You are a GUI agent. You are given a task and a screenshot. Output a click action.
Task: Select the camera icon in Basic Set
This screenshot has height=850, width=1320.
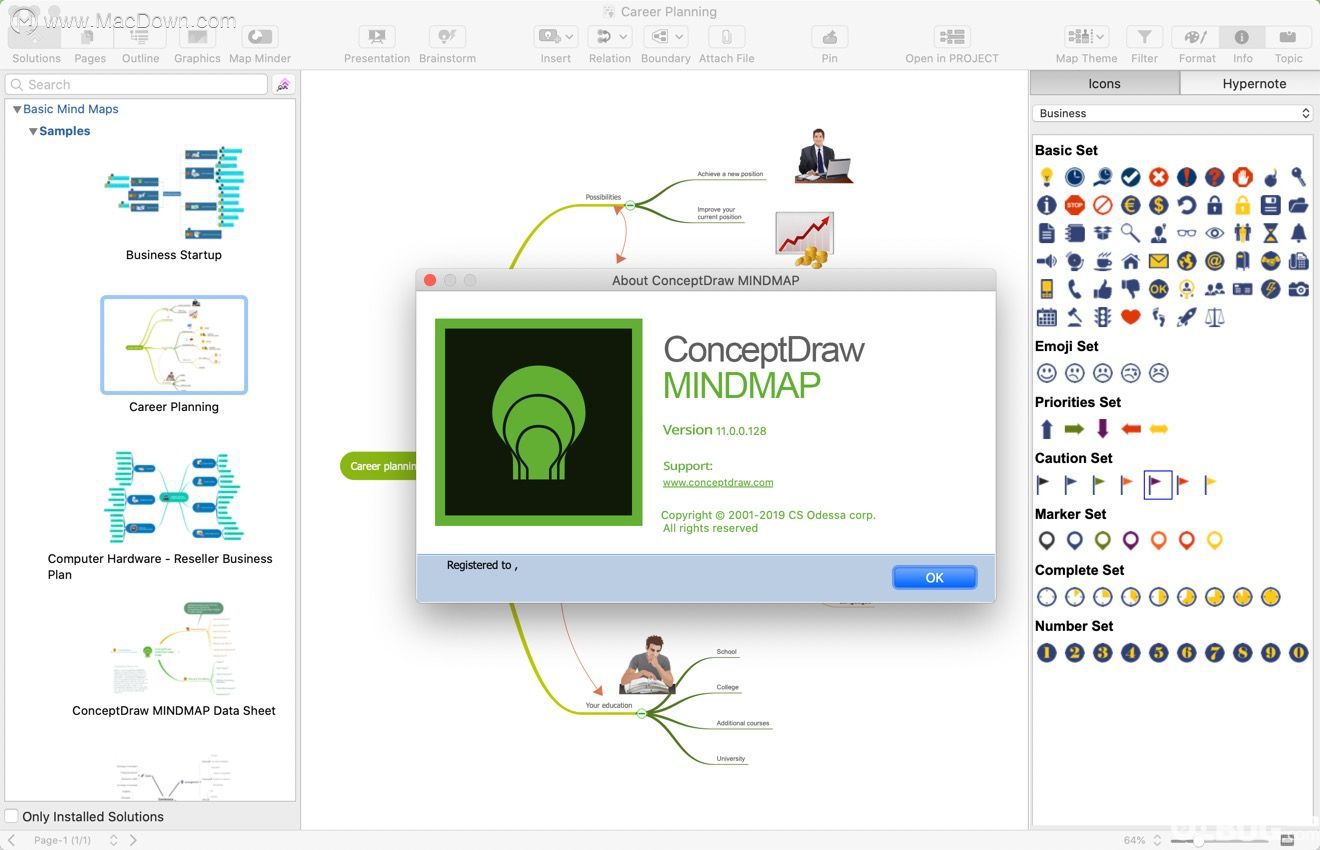pyautogui.click(x=1299, y=289)
